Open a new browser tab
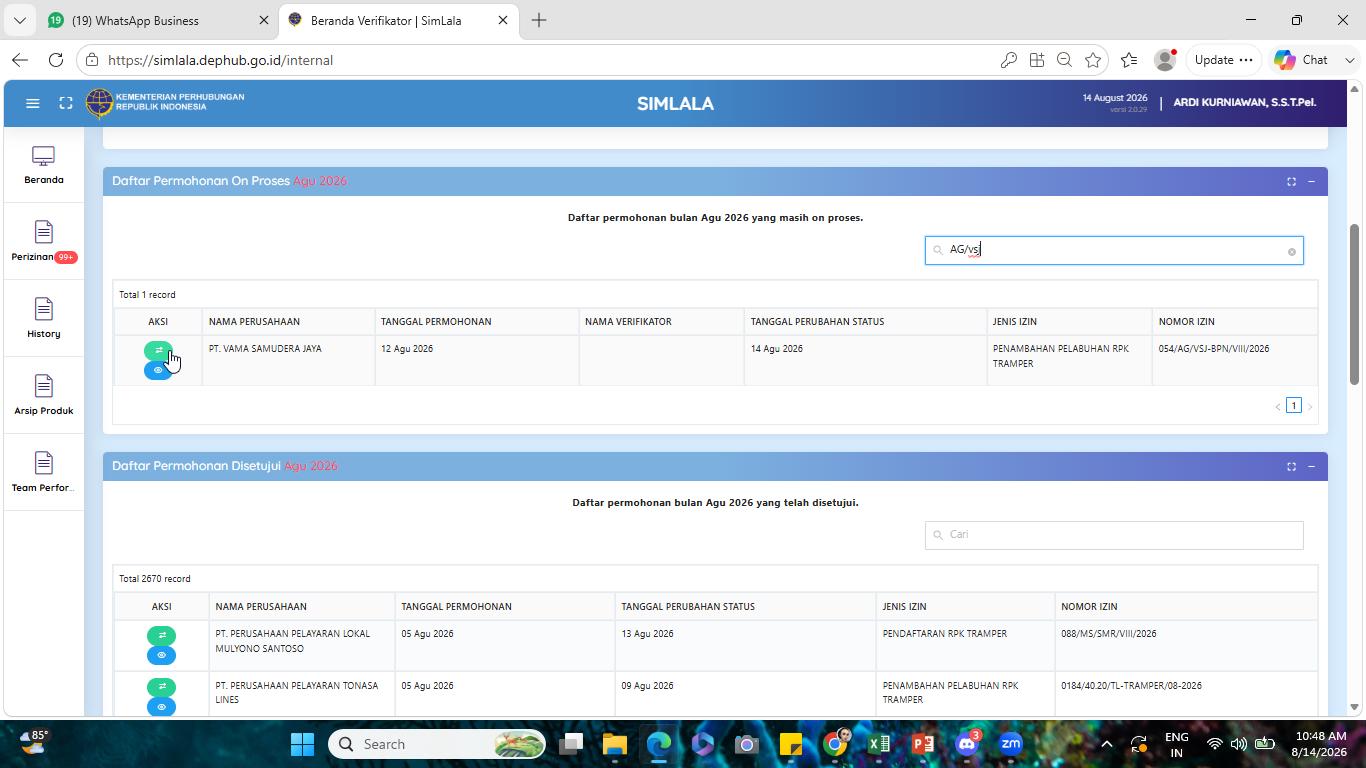Screen dimensions: 1366x768 539,20
